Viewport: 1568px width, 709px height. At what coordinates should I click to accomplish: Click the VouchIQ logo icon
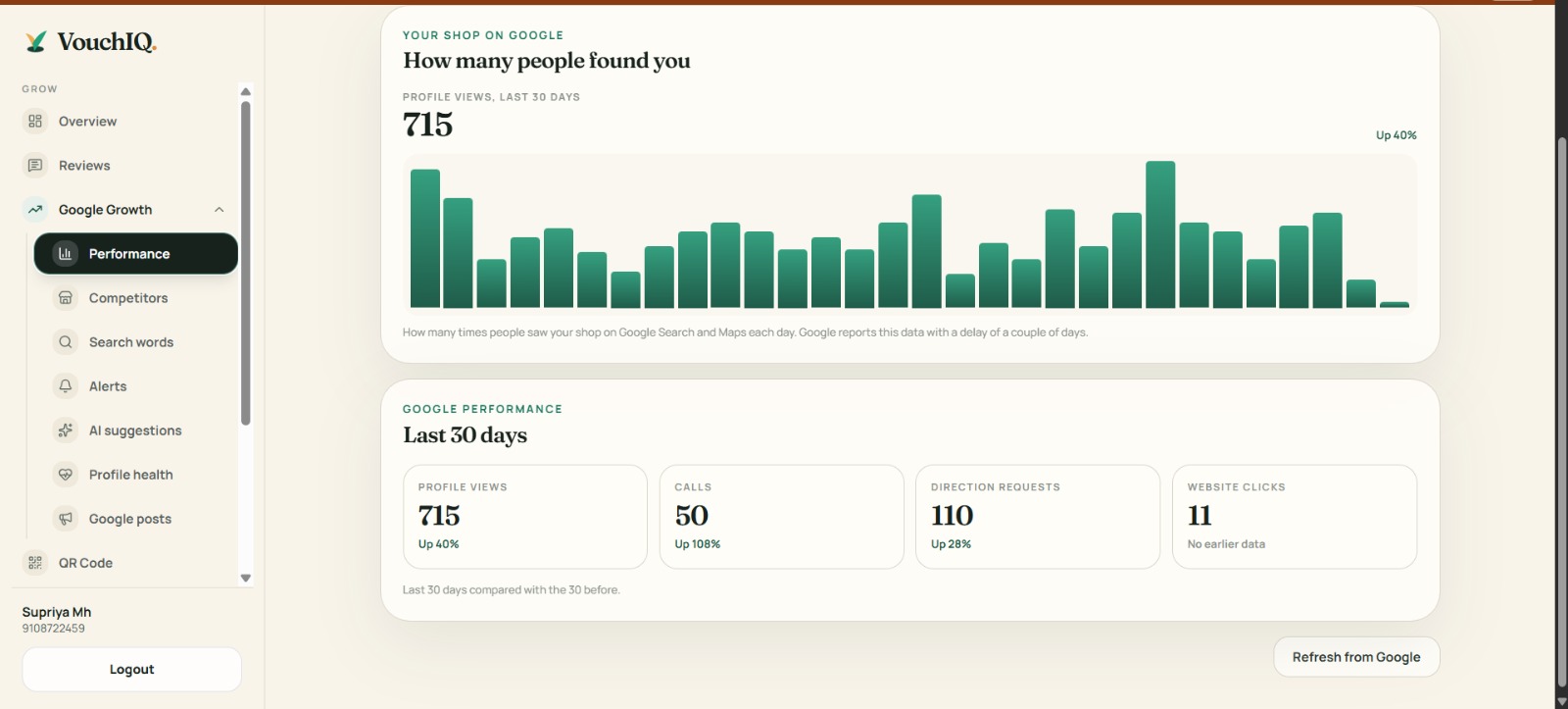click(36, 41)
